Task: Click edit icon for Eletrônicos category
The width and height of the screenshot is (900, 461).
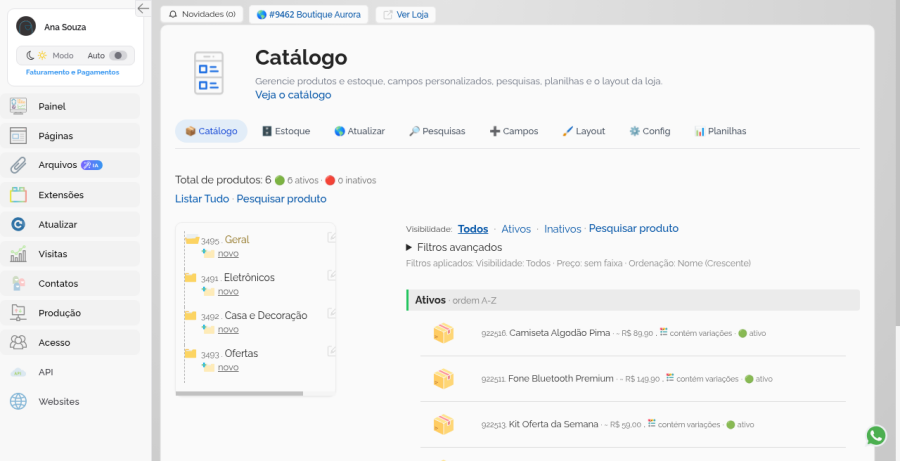Action: coord(331,275)
